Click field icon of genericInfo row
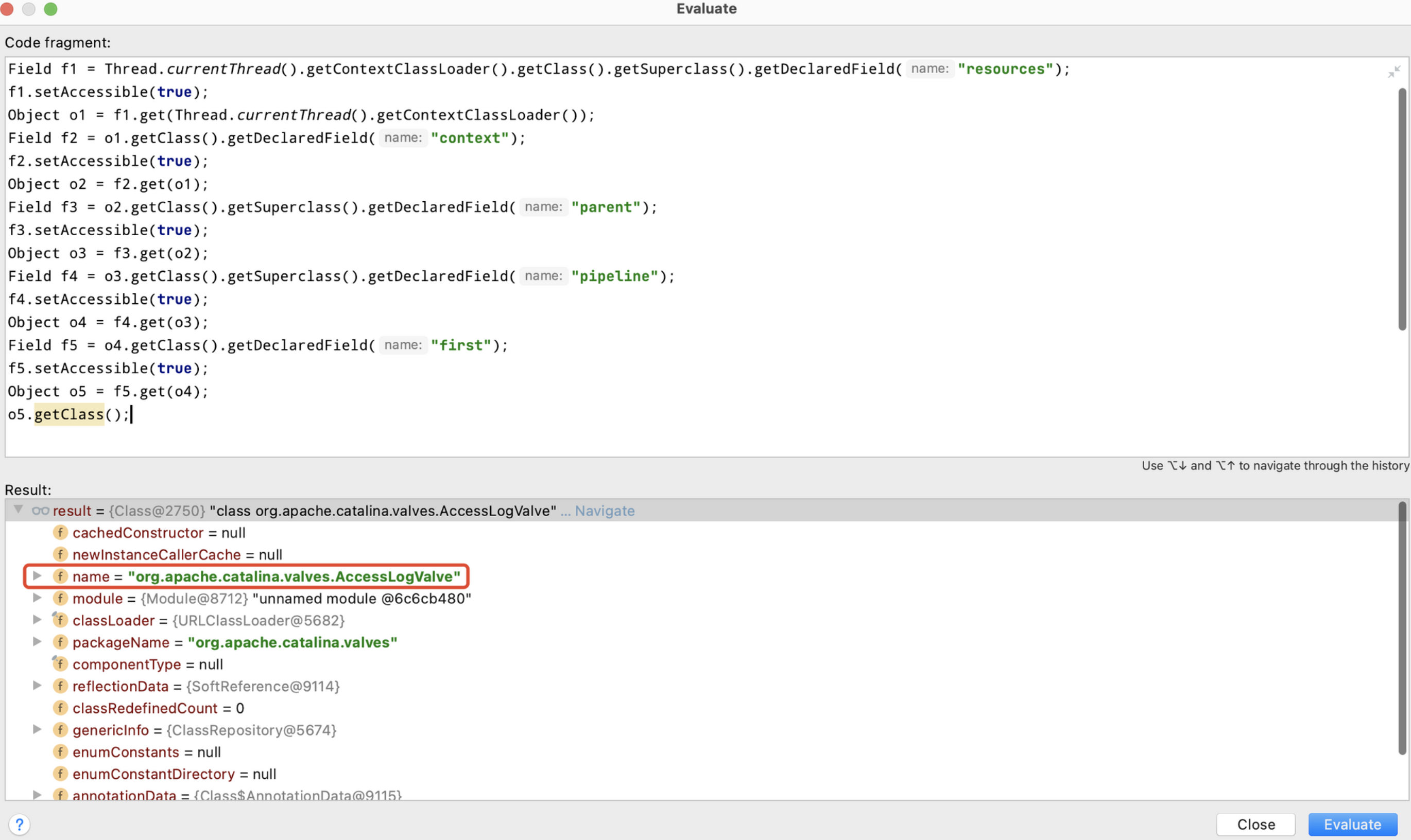The image size is (1411, 840). 61,730
